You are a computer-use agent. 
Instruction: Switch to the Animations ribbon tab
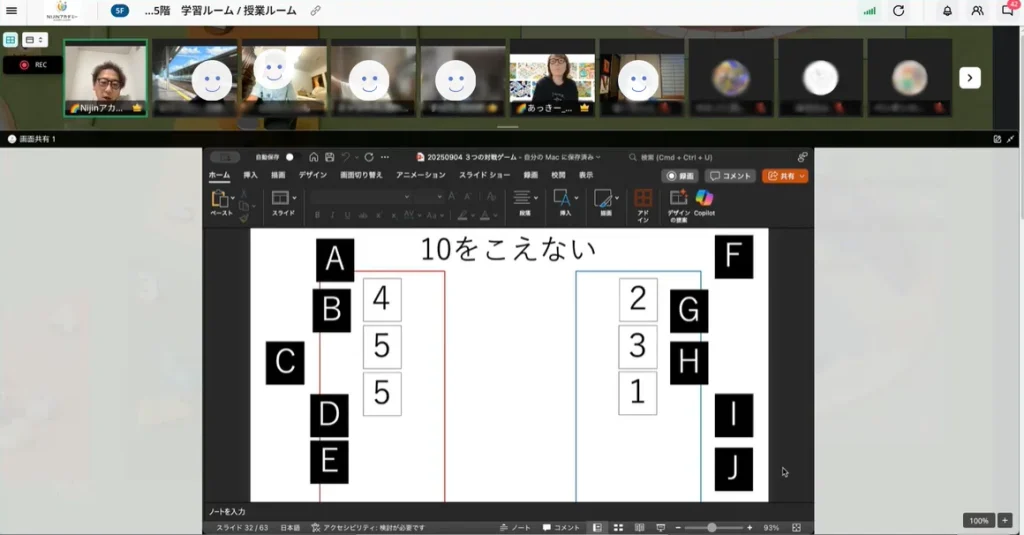coord(420,175)
